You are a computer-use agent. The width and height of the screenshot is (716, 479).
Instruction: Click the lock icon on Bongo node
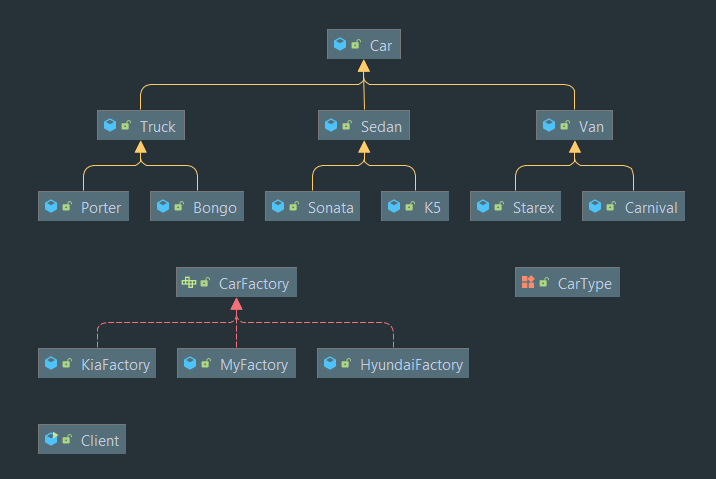click(179, 206)
